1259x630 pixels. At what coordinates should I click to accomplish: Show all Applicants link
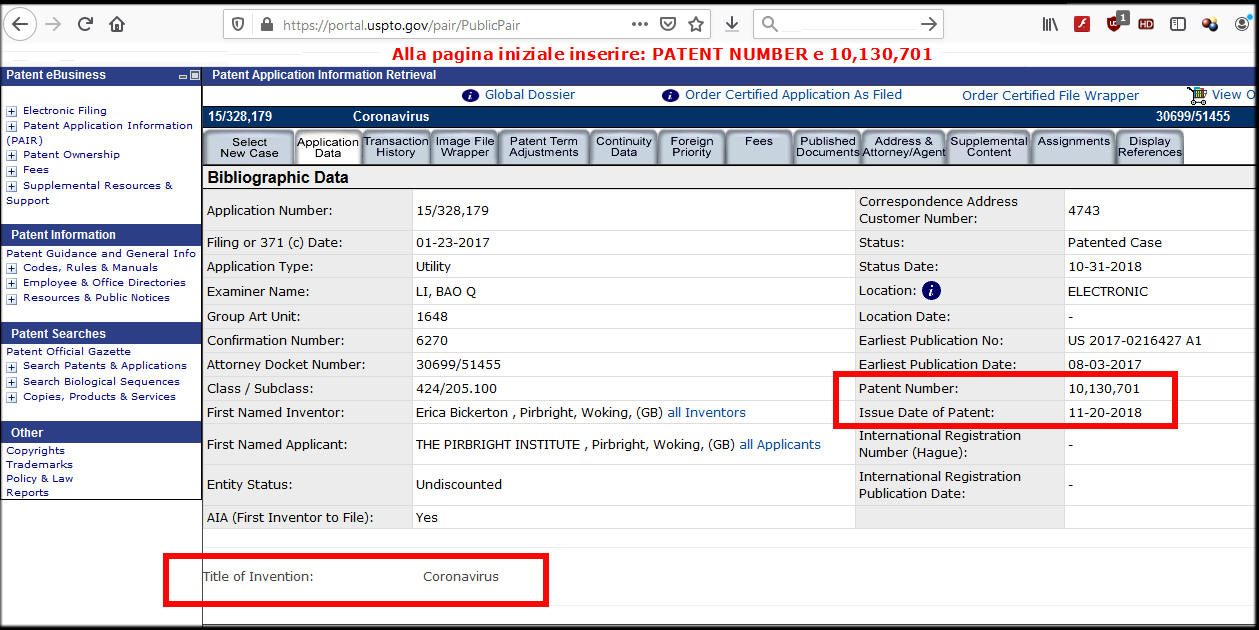click(780, 445)
